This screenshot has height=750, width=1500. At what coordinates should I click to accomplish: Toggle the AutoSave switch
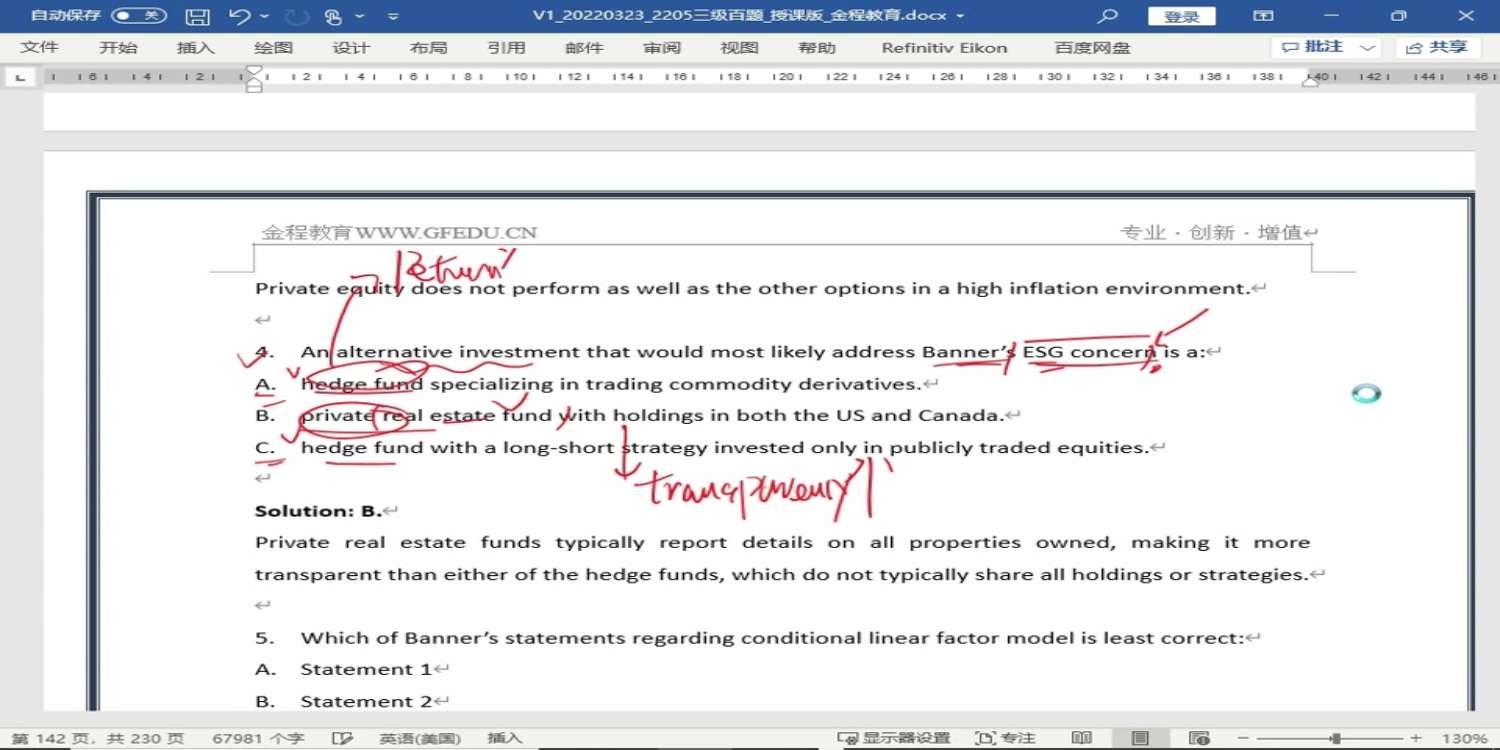click(138, 16)
